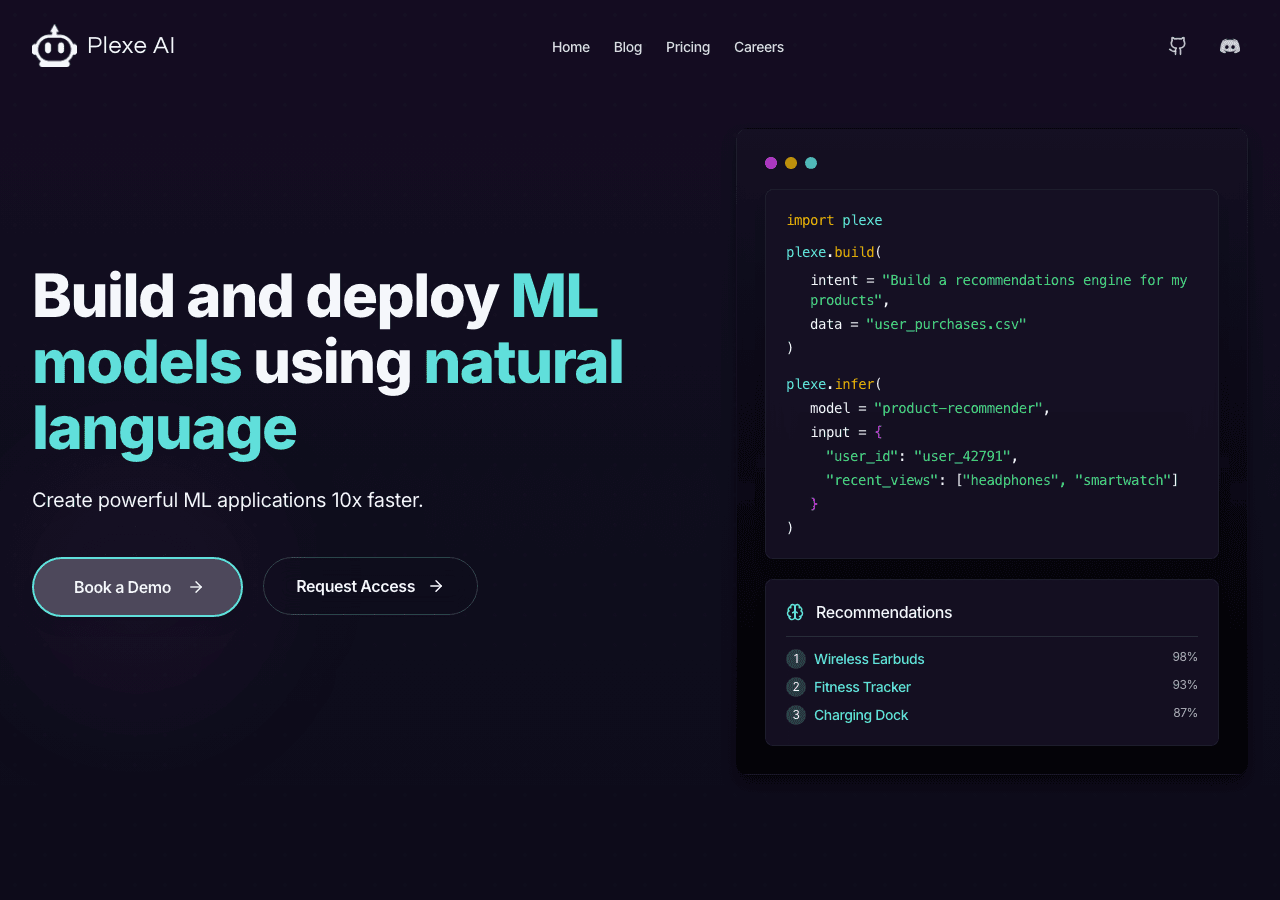Click the plexe.infer( code line
1280x900 pixels.
(x=834, y=384)
